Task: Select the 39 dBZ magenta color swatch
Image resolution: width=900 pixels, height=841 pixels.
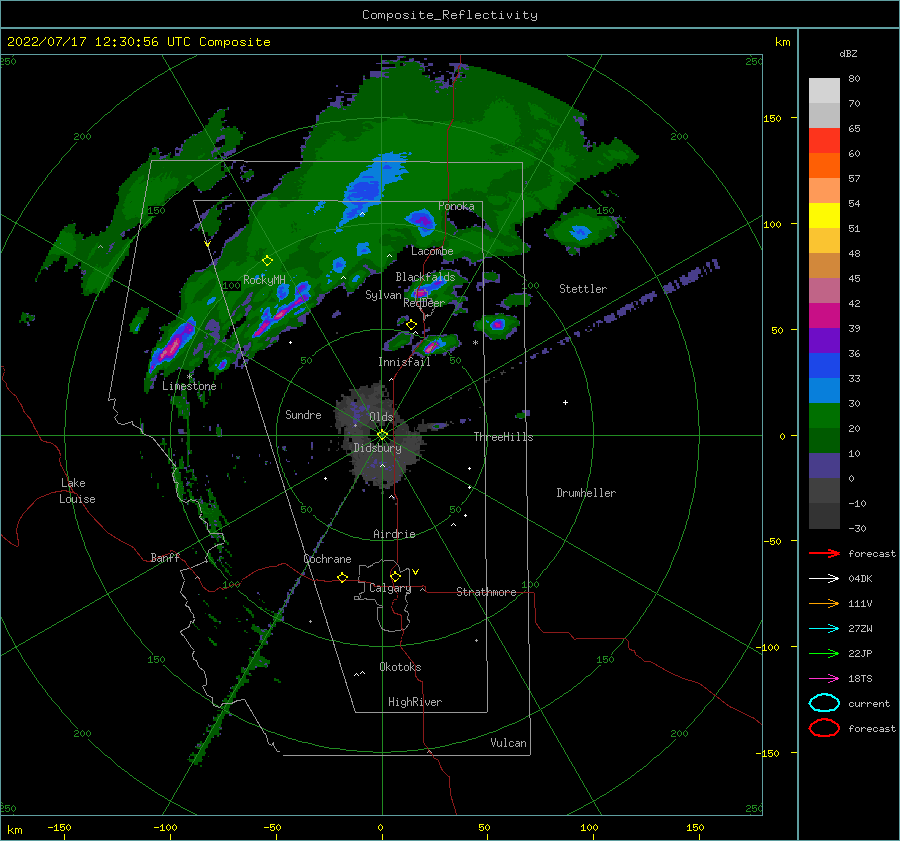Action: (824, 315)
